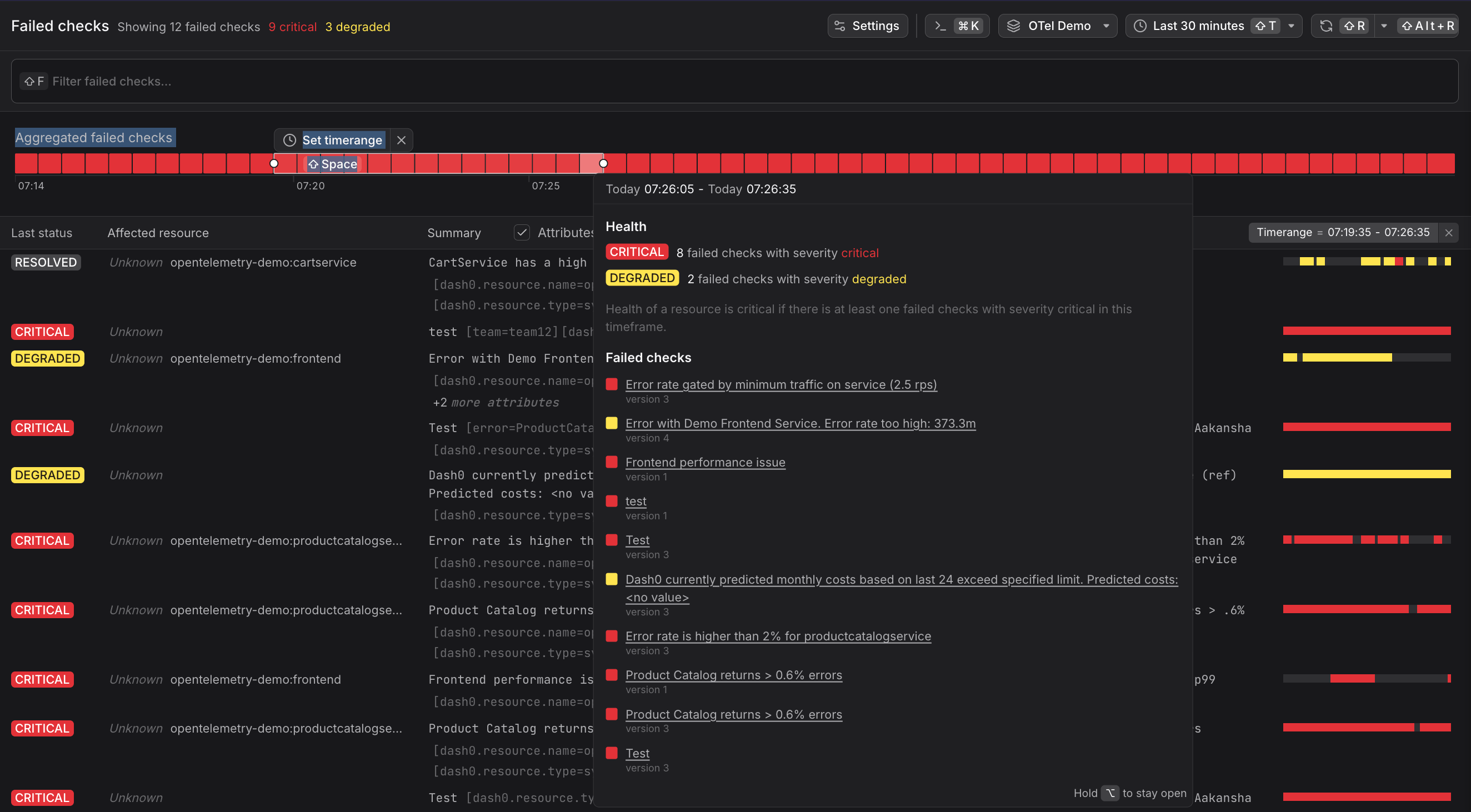Screen dimensions: 1471x812
Task: Click yellow swatch beside Dash0 predicted costs check
Action: tap(611, 579)
